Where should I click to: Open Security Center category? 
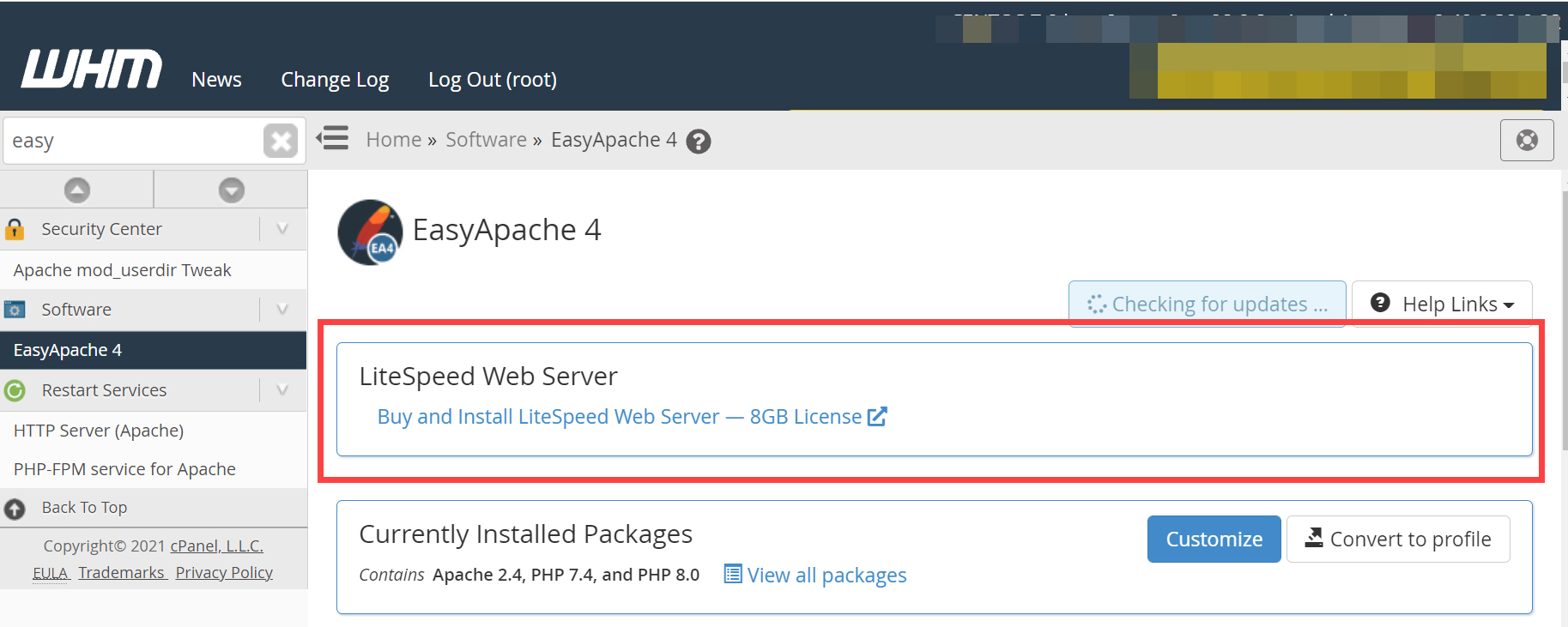(101, 229)
